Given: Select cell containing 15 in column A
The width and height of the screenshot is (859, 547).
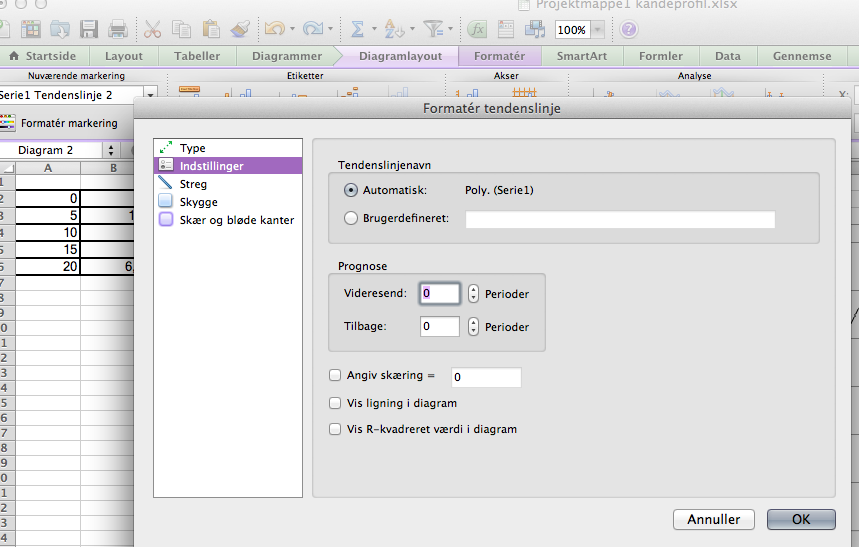Looking at the screenshot, I should pos(48,249).
